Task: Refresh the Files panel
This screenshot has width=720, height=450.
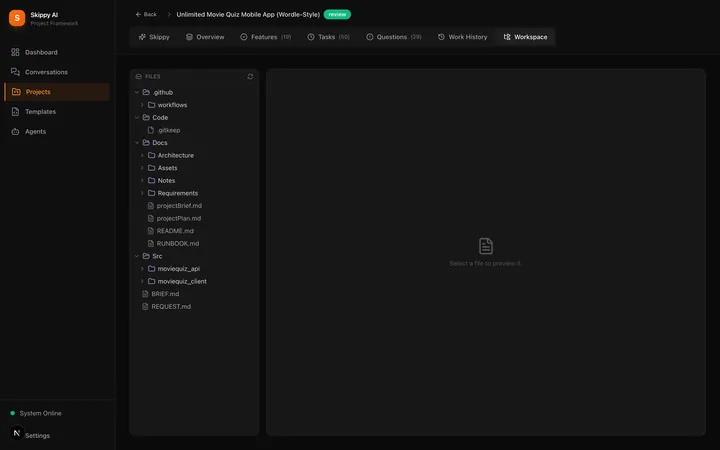Action: pos(250,76)
